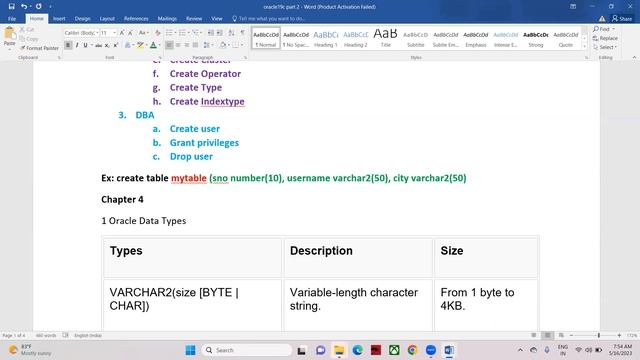Justify the paragraph text
Screen dimensions: 640x360
pos(195,45)
